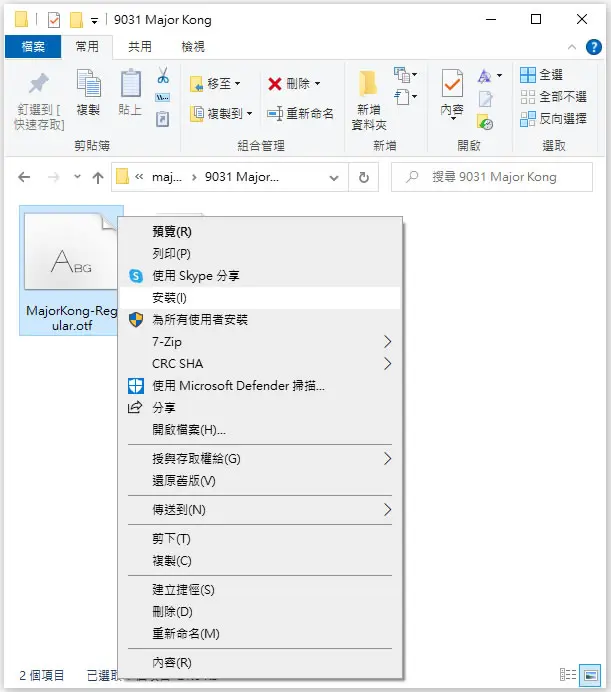This screenshot has height=692, width=611.
Task: Click the Properties checkmark icon
Action: [x=452, y=83]
